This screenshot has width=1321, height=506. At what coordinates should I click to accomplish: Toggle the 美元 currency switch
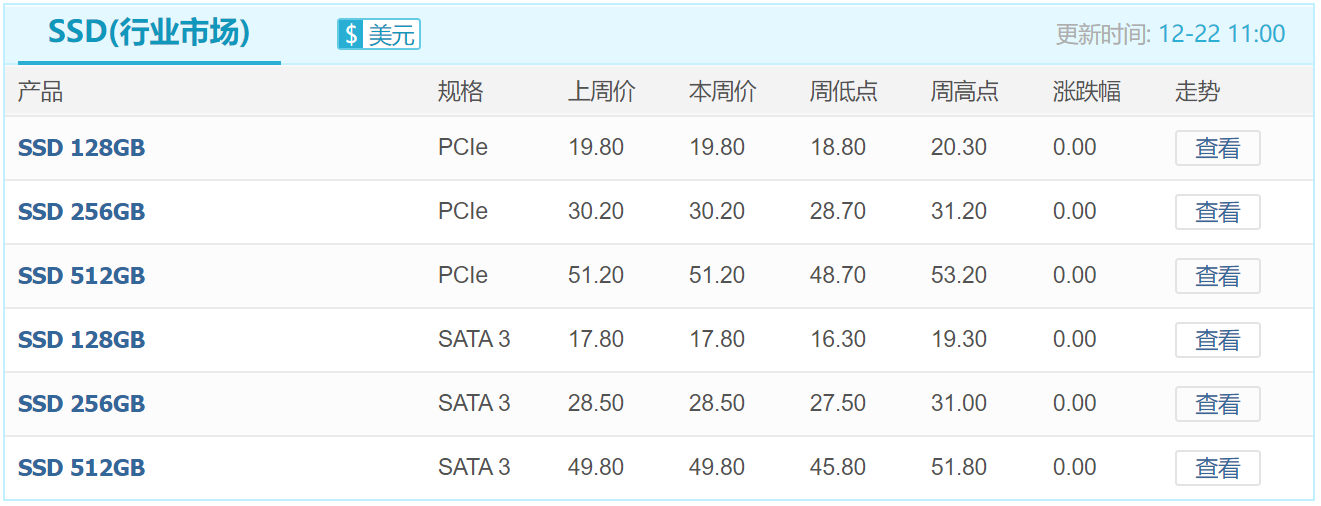point(379,35)
